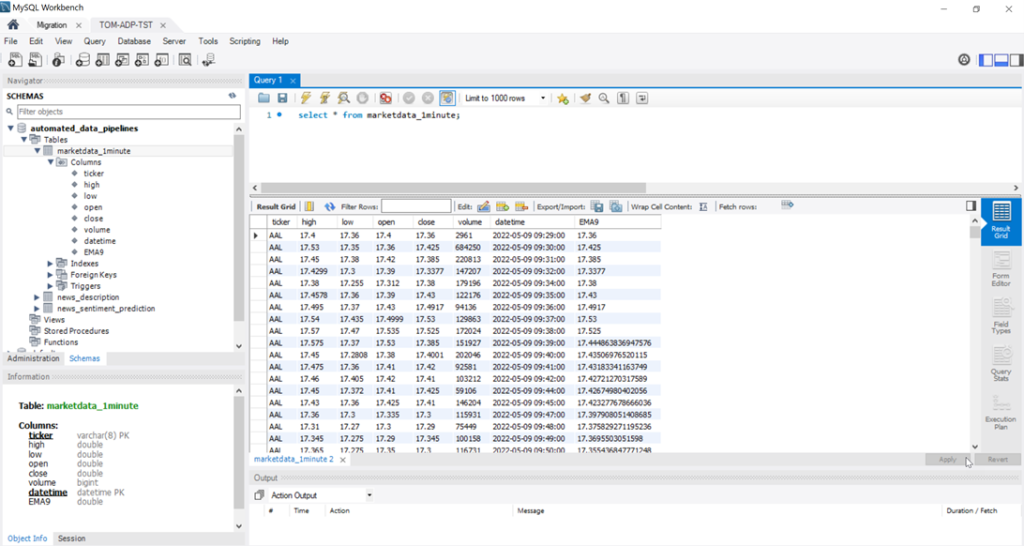
Task: Switch to the Administration tab
Action: 33,358
